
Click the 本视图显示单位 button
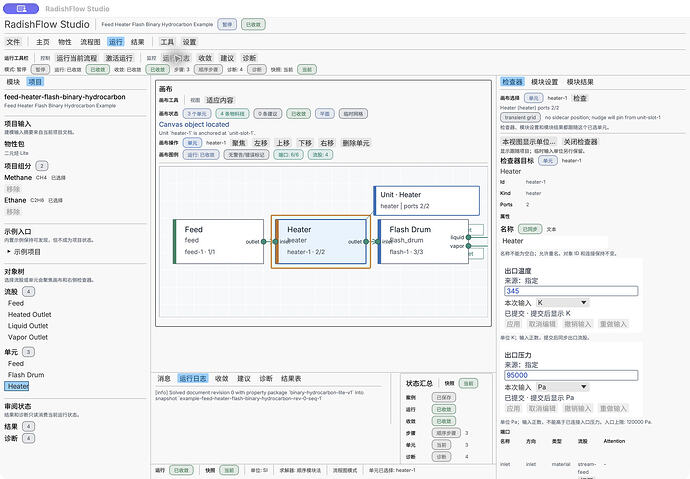click(529, 142)
